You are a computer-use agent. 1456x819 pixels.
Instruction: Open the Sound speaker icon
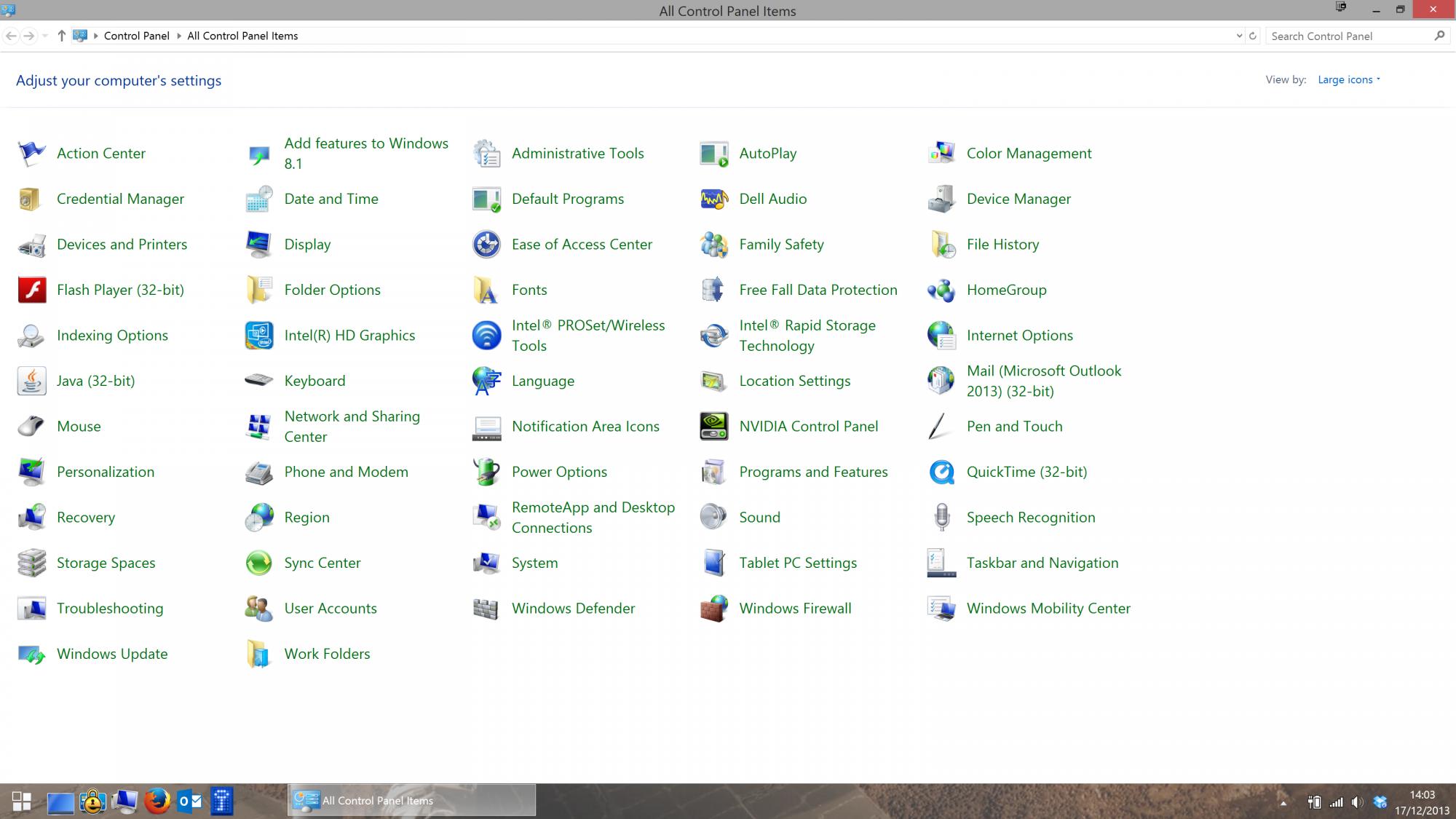pyautogui.click(x=713, y=518)
